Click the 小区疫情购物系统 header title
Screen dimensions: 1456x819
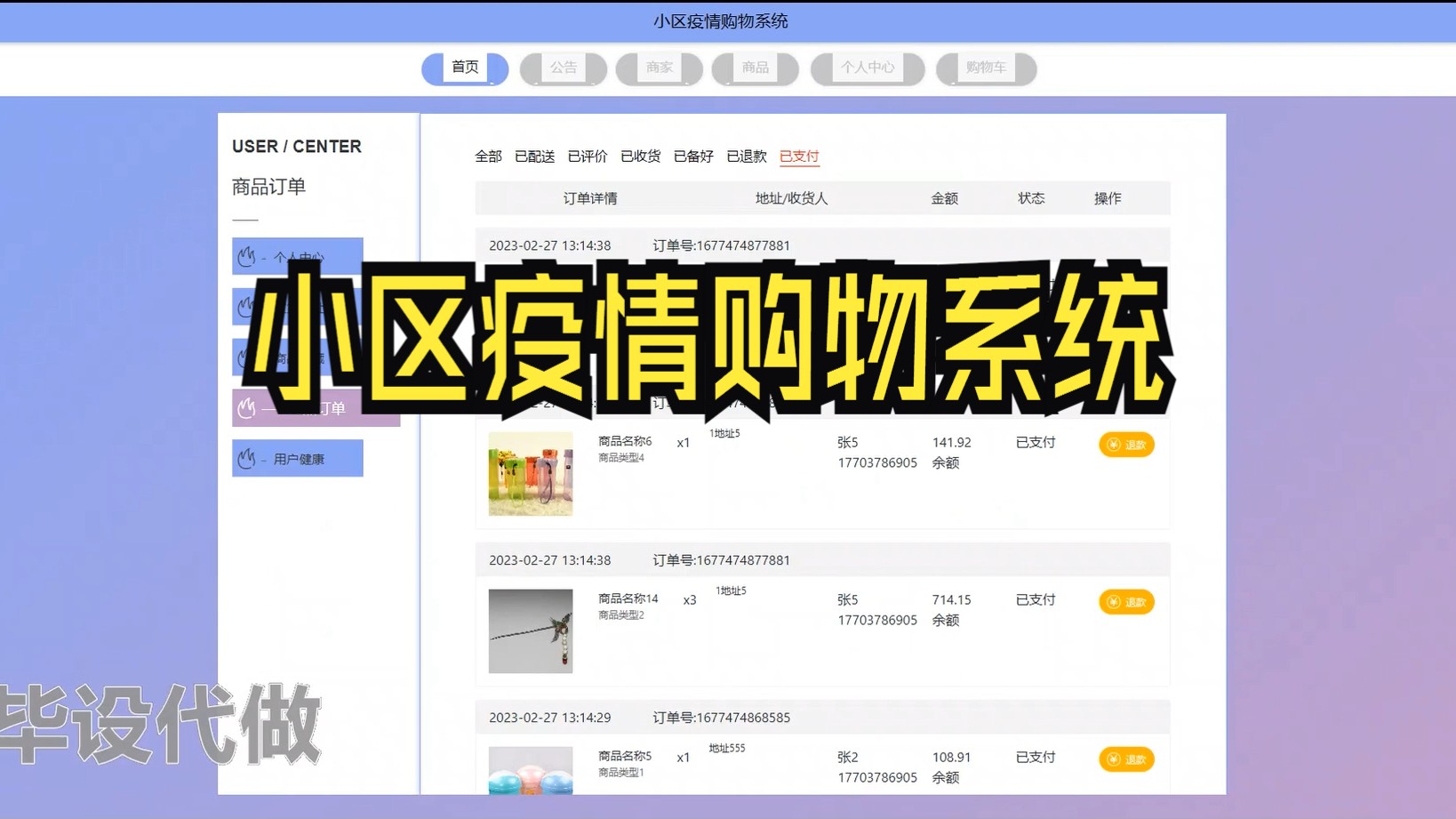721,21
